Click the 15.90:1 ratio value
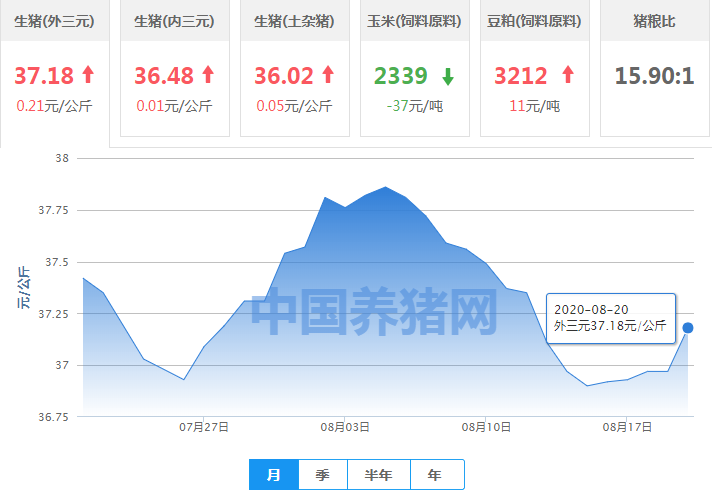The width and height of the screenshot is (712, 500). [655, 76]
